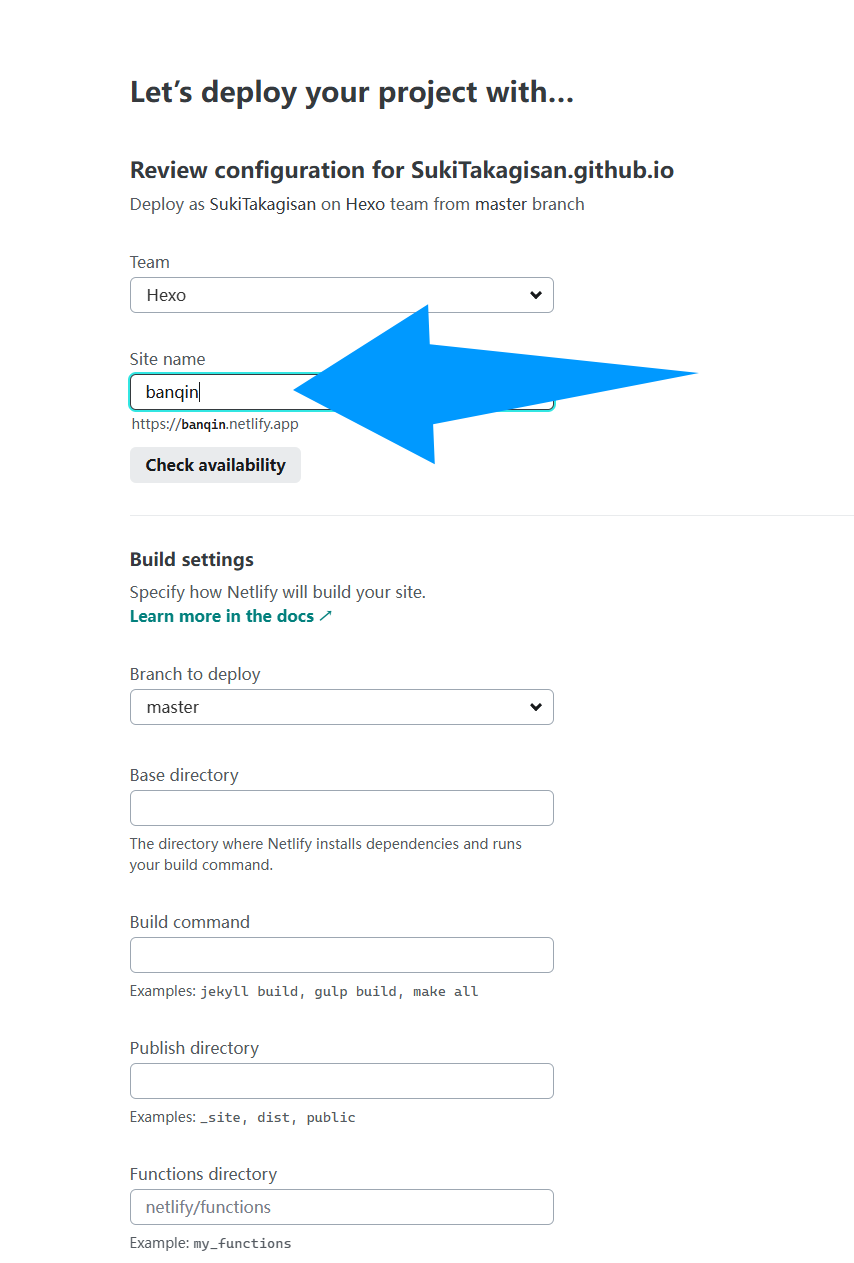This screenshot has height=1263, width=854.
Task: Open the Team dropdown showing Hexo
Action: pyautogui.click(x=341, y=295)
